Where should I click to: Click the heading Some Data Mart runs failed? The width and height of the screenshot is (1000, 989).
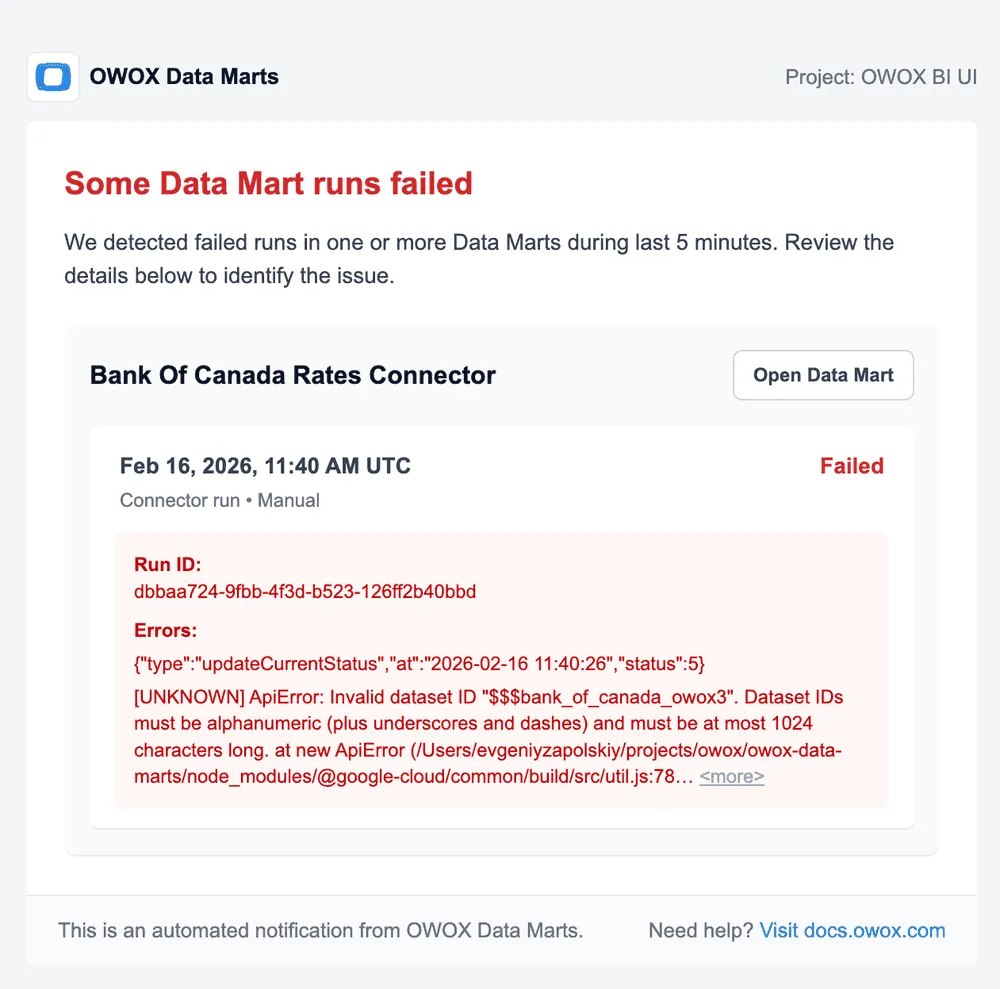pos(268,183)
